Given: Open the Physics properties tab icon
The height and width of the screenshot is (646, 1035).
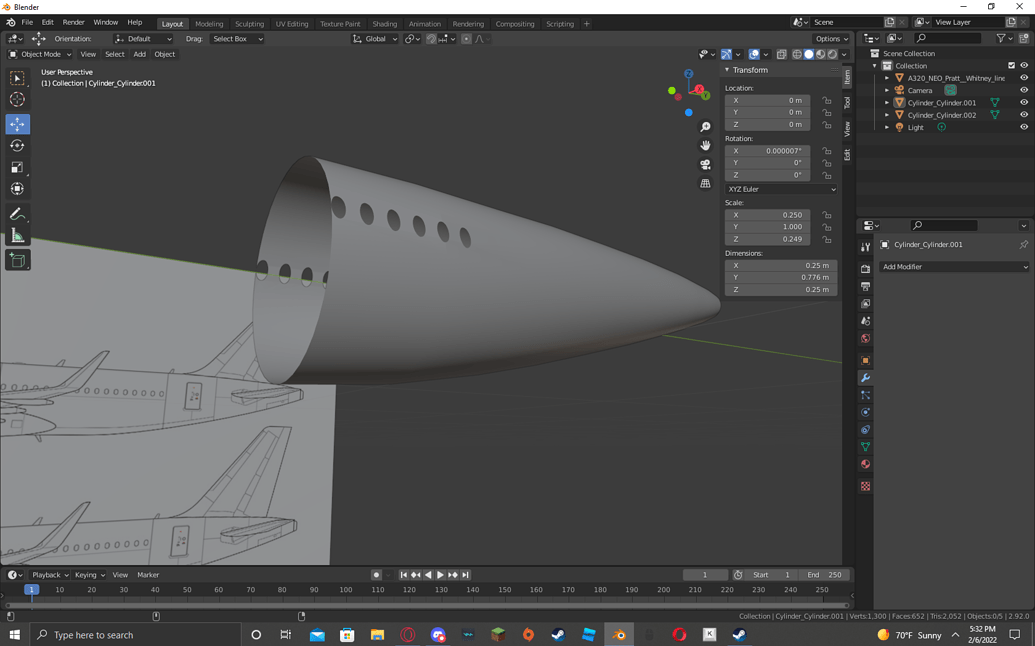Looking at the screenshot, I should point(865,412).
